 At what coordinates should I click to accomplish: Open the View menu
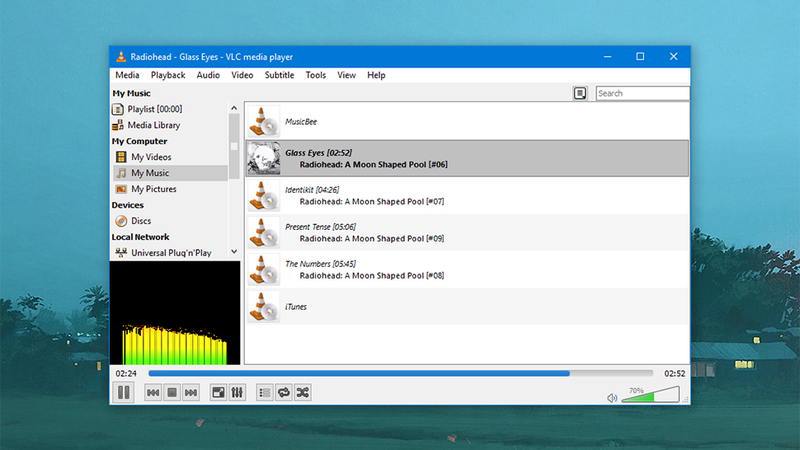[x=346, y=75]
